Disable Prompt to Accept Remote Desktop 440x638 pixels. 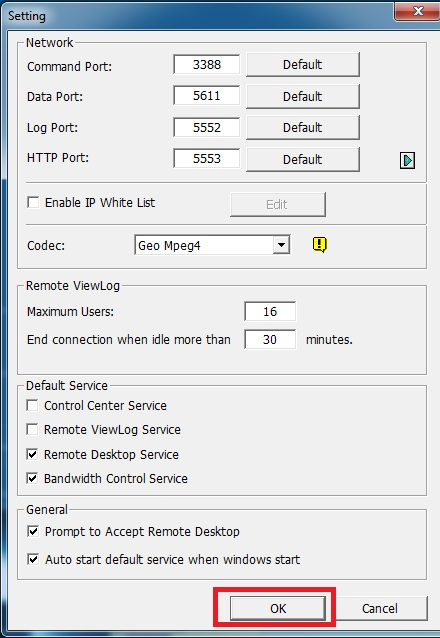click(x=33, y=531)
